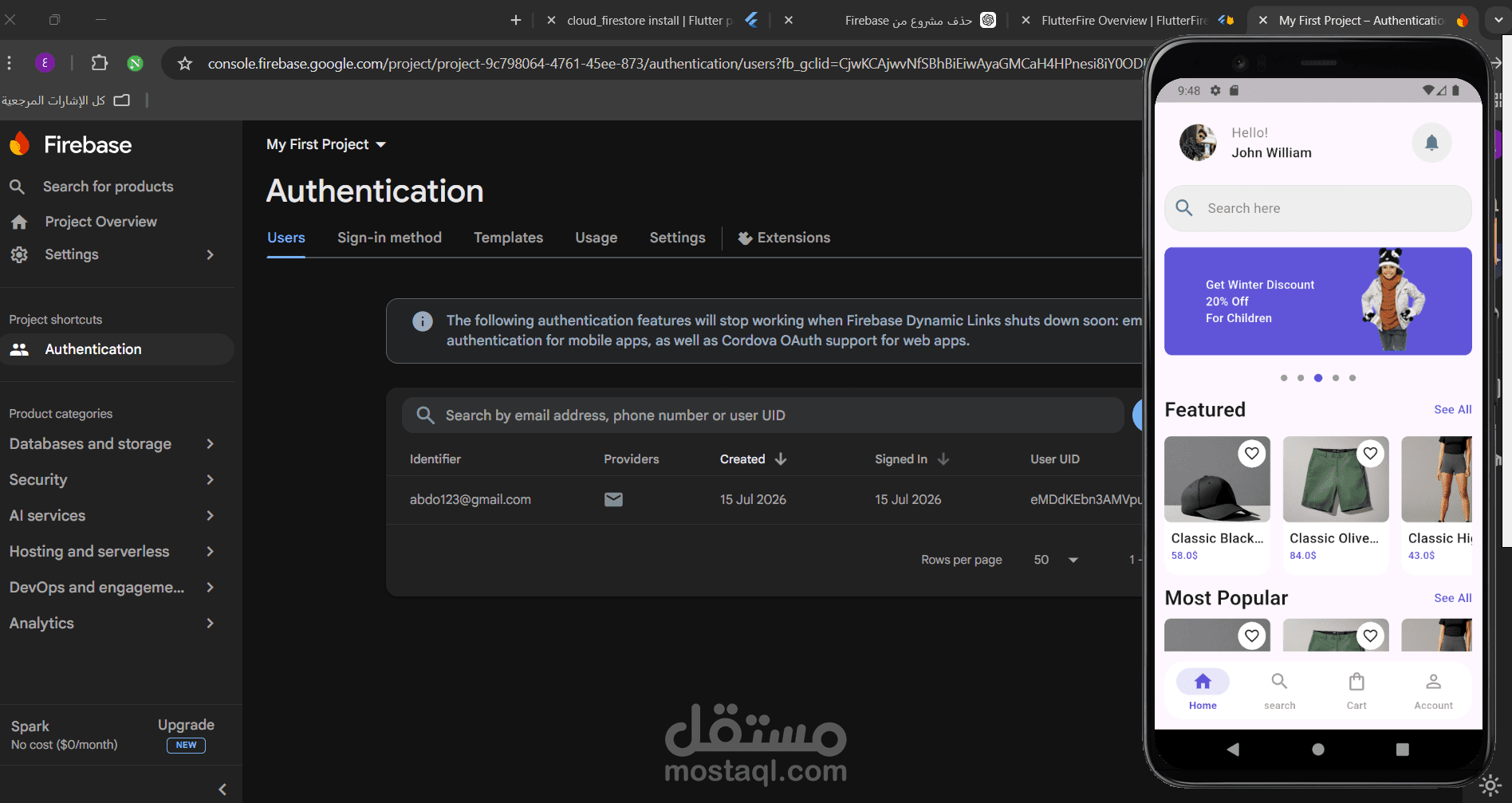Open the Rows per page dropdown
The width and height of the screenshot is (1512, 803).
click(1056, 560)
